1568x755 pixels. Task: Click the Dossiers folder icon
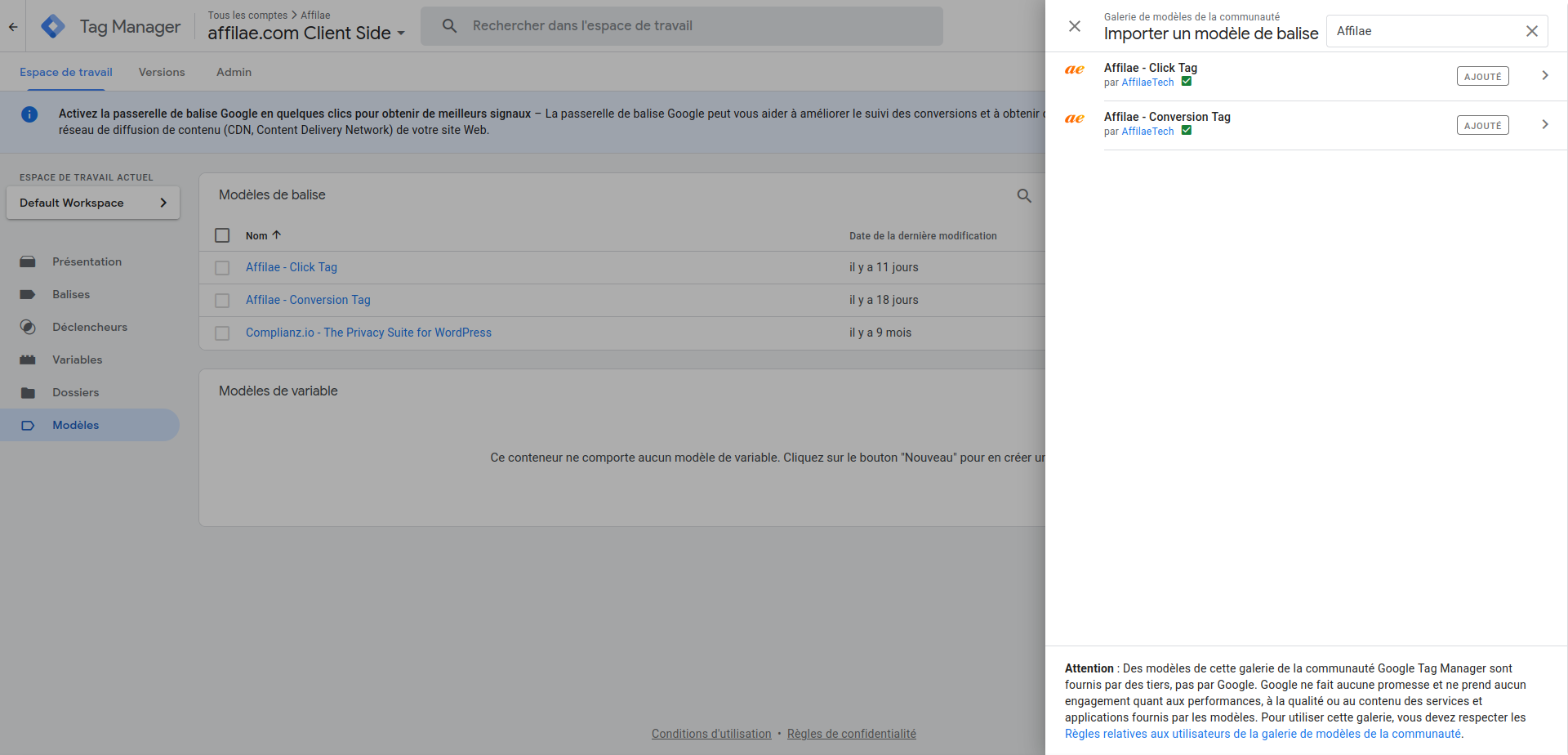28,392
